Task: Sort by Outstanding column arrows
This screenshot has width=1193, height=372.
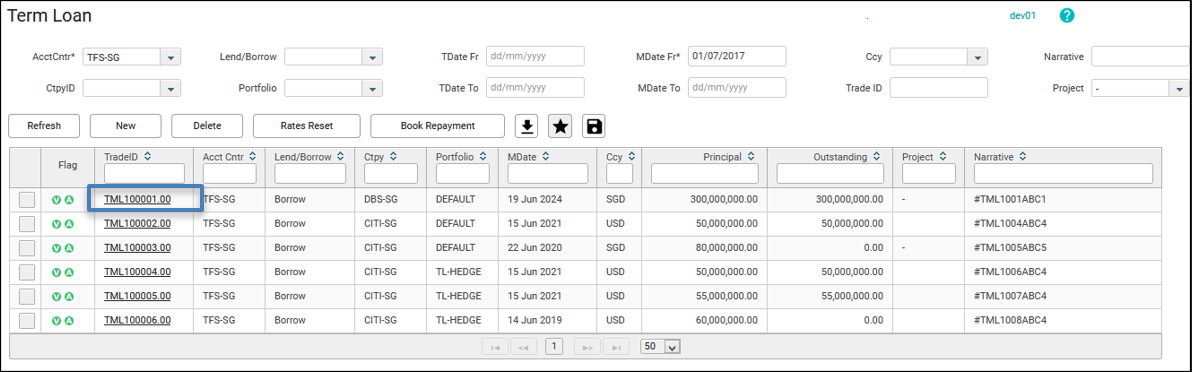Action: [x=876, y=157]
